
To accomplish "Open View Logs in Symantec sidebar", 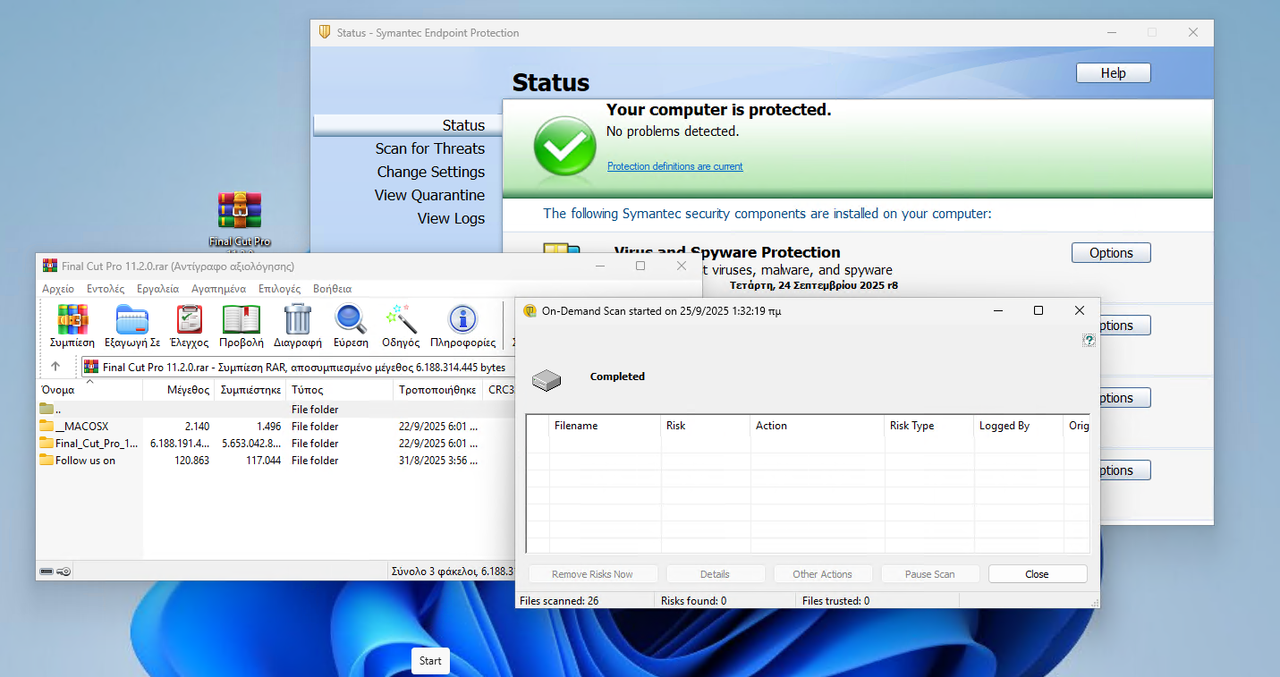I will [x=451, y=218].
